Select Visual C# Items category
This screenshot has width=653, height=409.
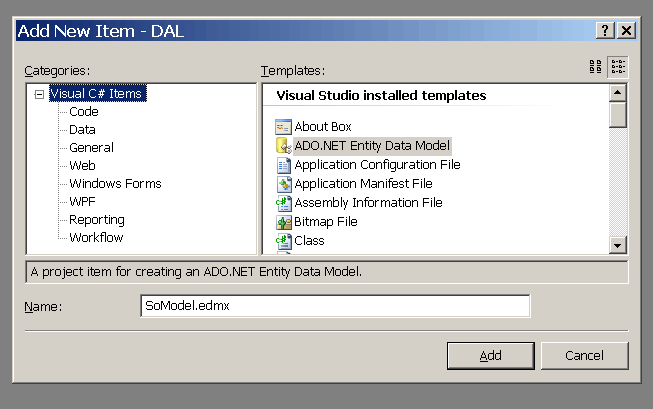click(x=97, y=93)
